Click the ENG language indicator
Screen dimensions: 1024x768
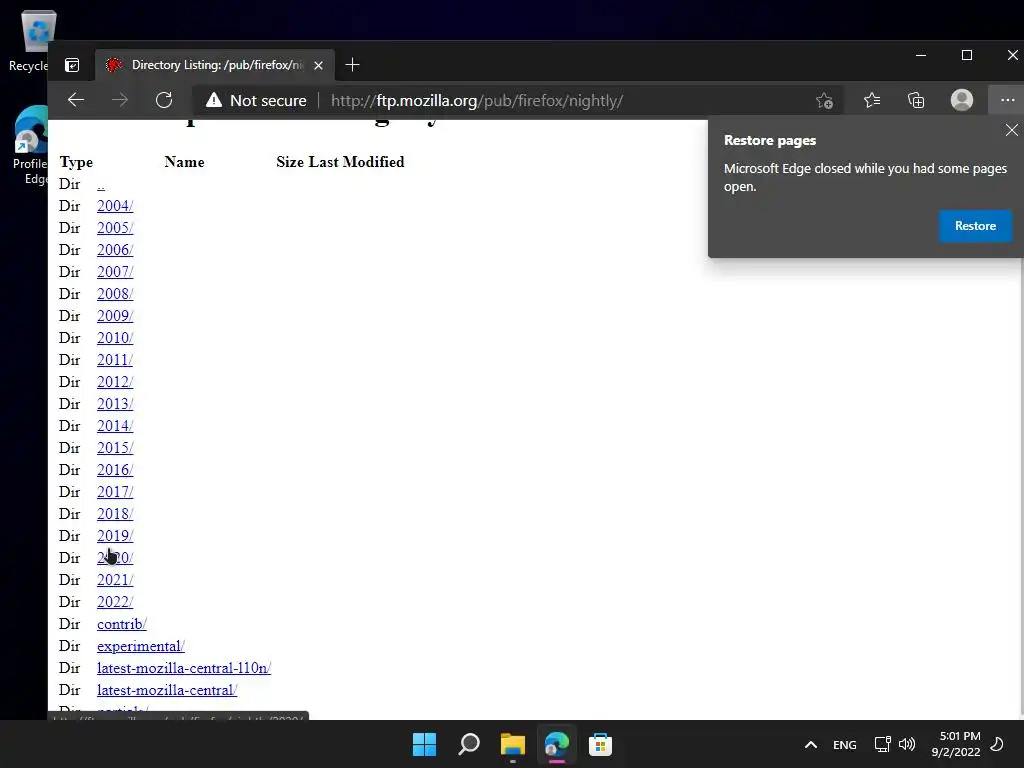[x=844, y=744]
